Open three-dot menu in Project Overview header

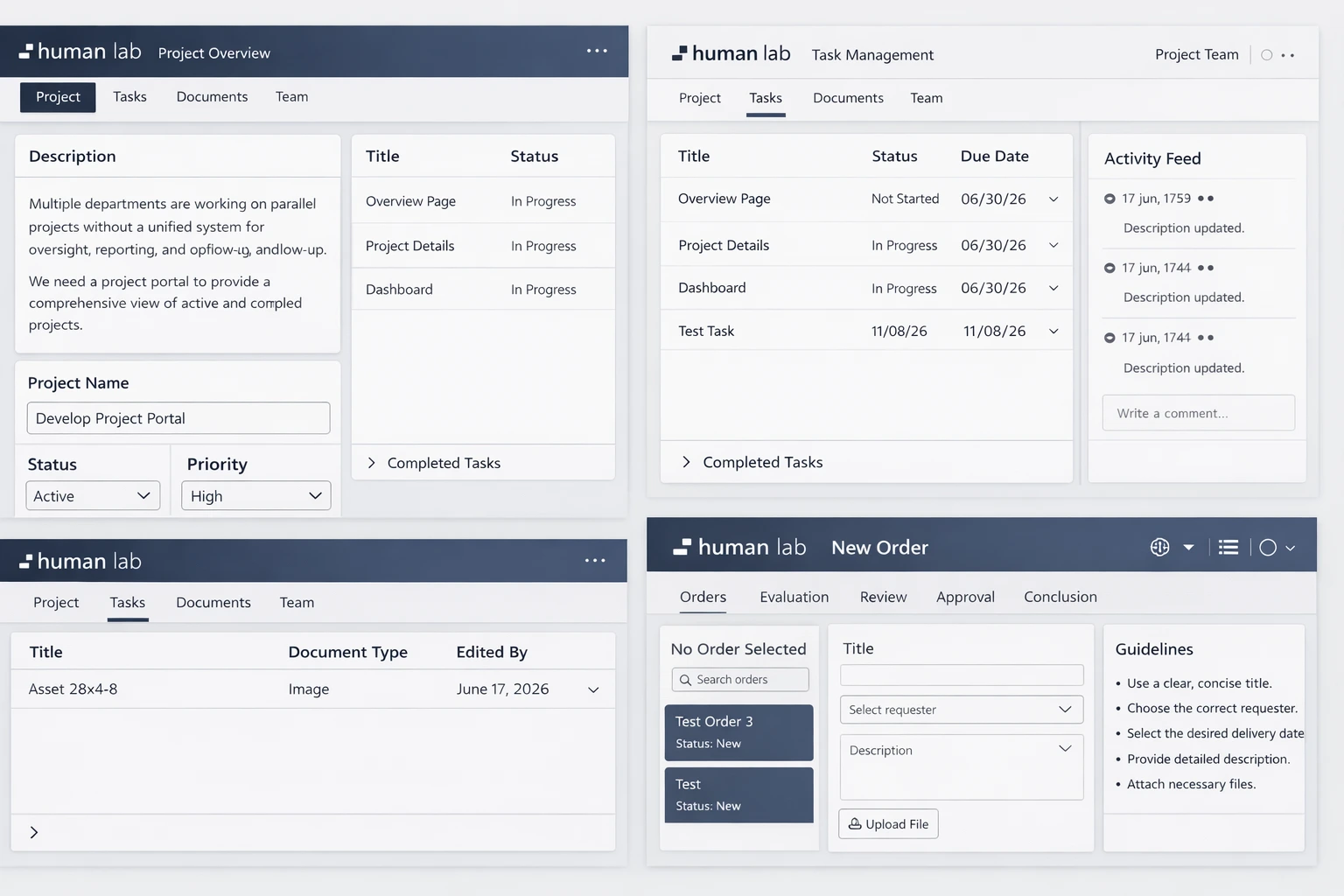(597, 51)
